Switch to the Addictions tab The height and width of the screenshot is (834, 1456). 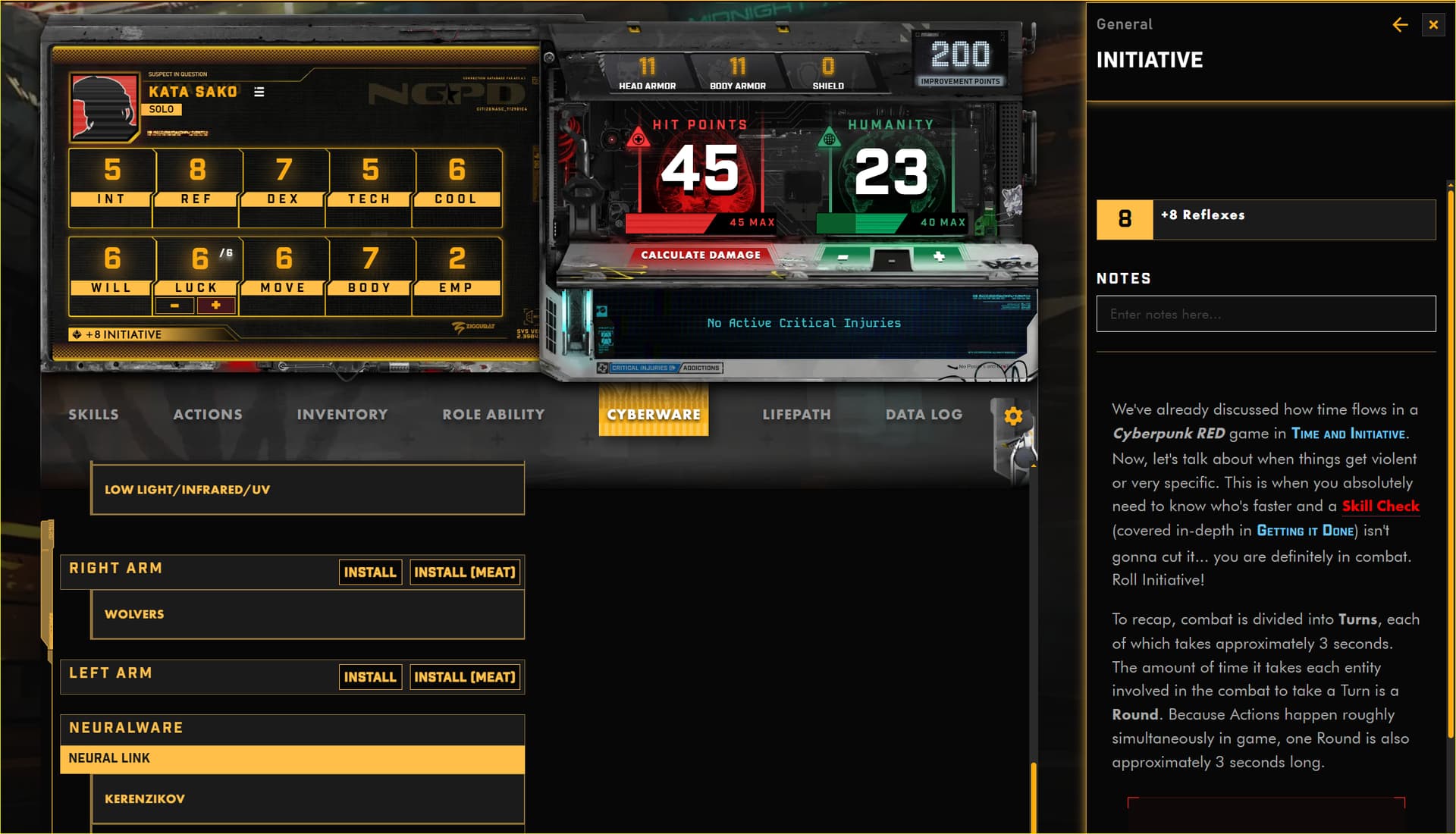[701, 368]
